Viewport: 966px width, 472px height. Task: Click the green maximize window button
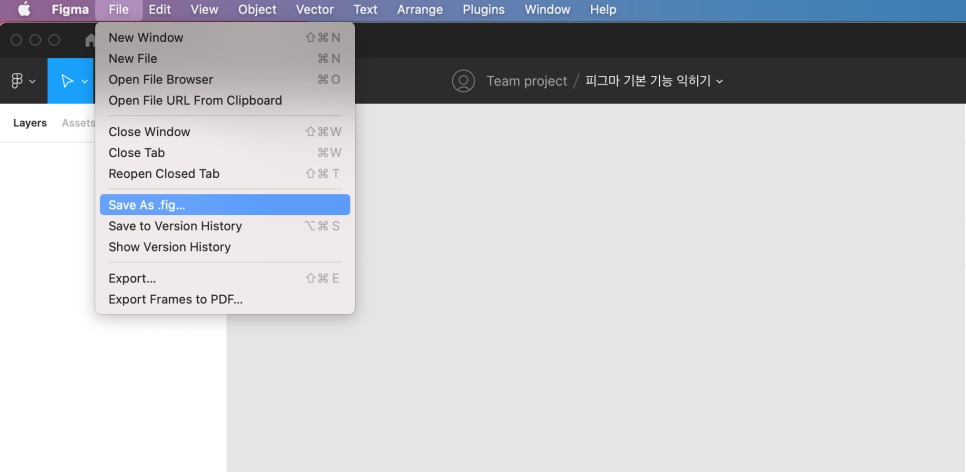pos(54,40)
